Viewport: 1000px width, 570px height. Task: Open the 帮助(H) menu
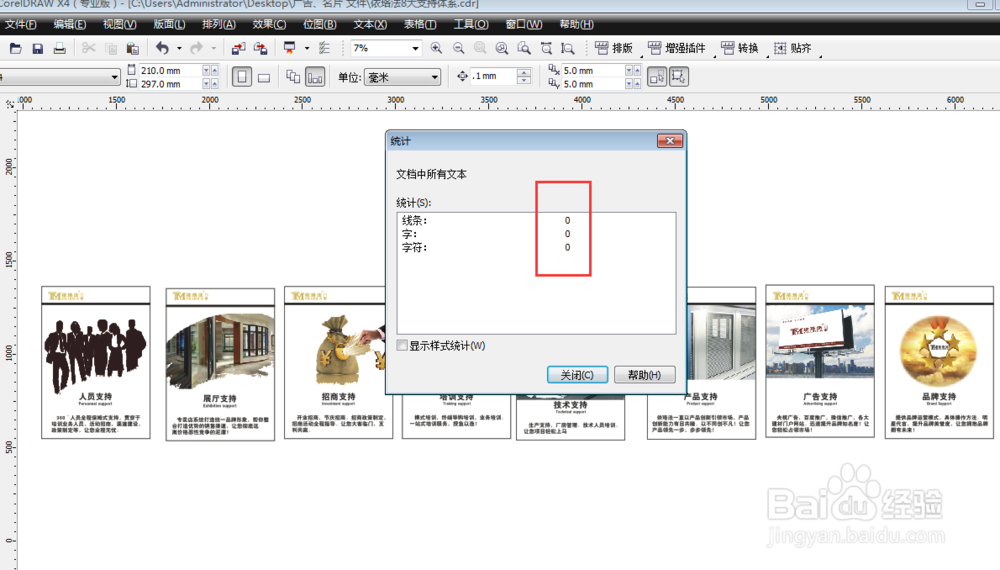pyautogui.click(x=577, y=24)
